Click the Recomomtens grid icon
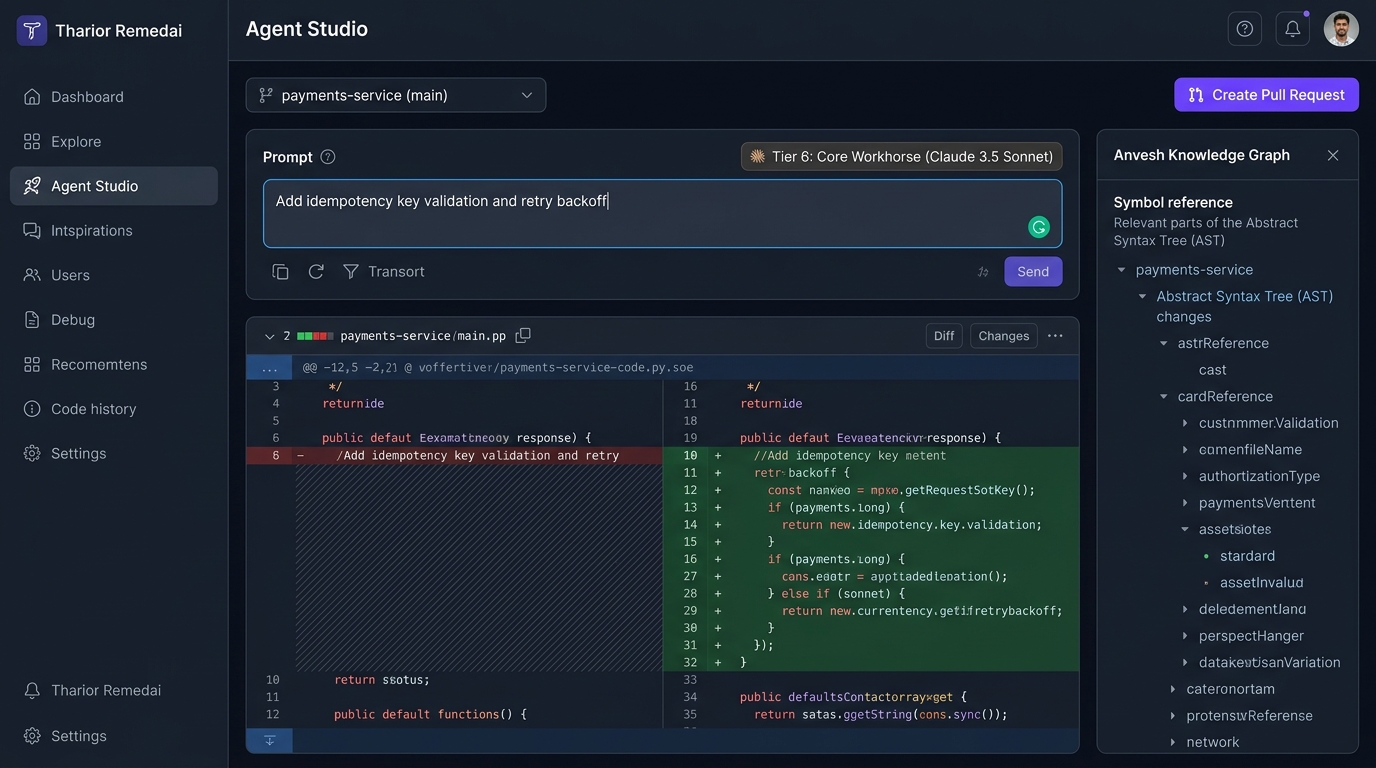 tap(32, 364)
